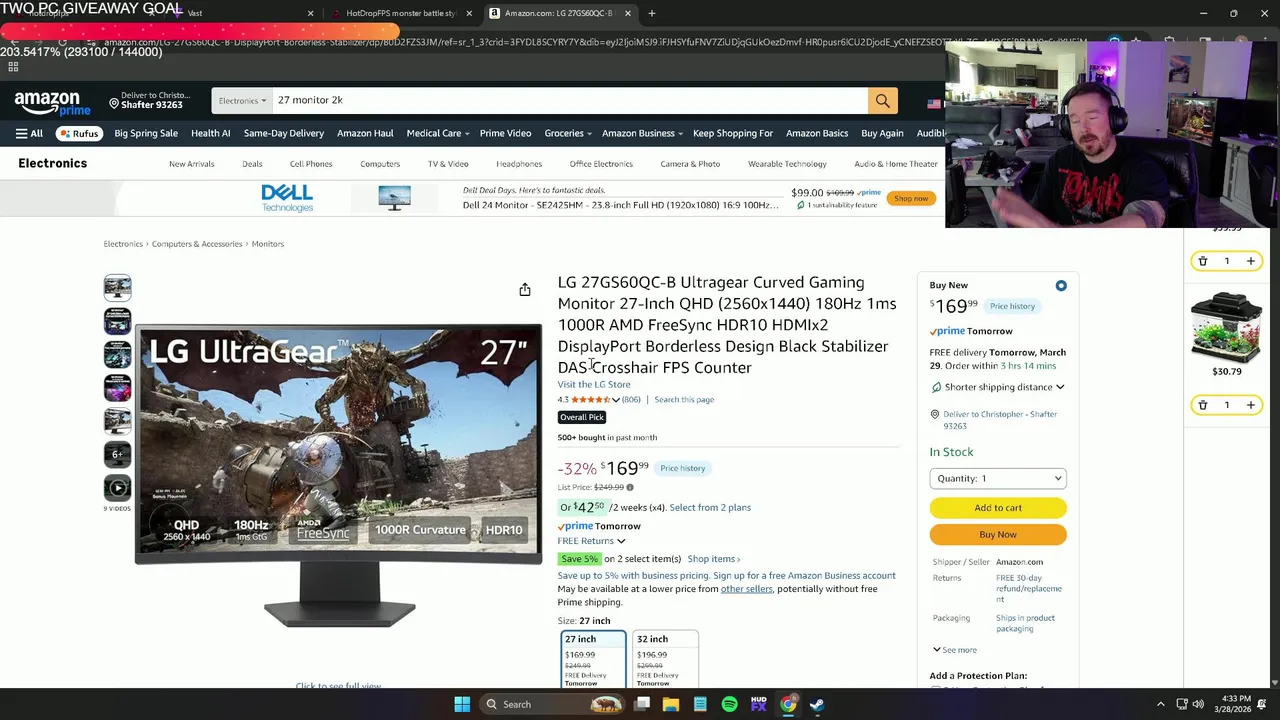Open the Rufus AI assistant button
Screen dimensions: 1280x720
click(x=78, y=133)
